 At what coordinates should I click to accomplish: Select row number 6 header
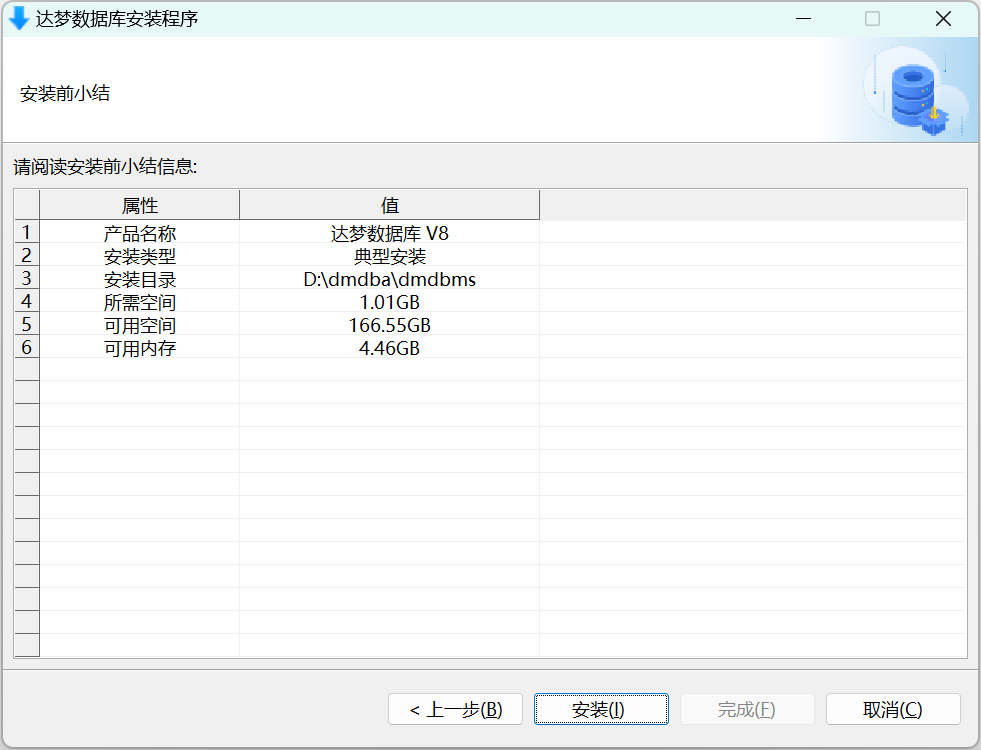tap(27, 347)
